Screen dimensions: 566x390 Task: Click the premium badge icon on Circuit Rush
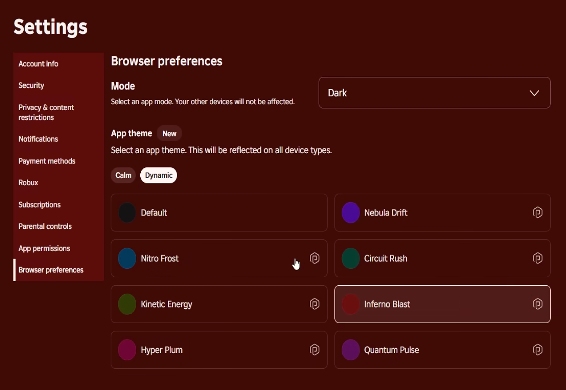click(x=537, y=258)
